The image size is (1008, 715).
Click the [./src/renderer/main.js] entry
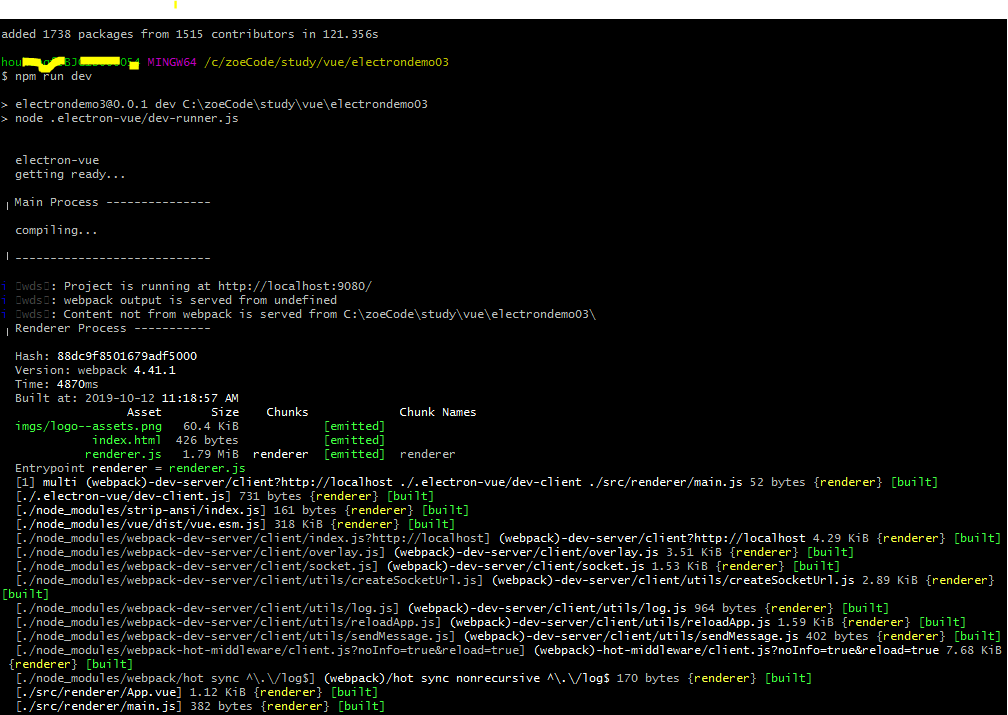tap(99, 707)
